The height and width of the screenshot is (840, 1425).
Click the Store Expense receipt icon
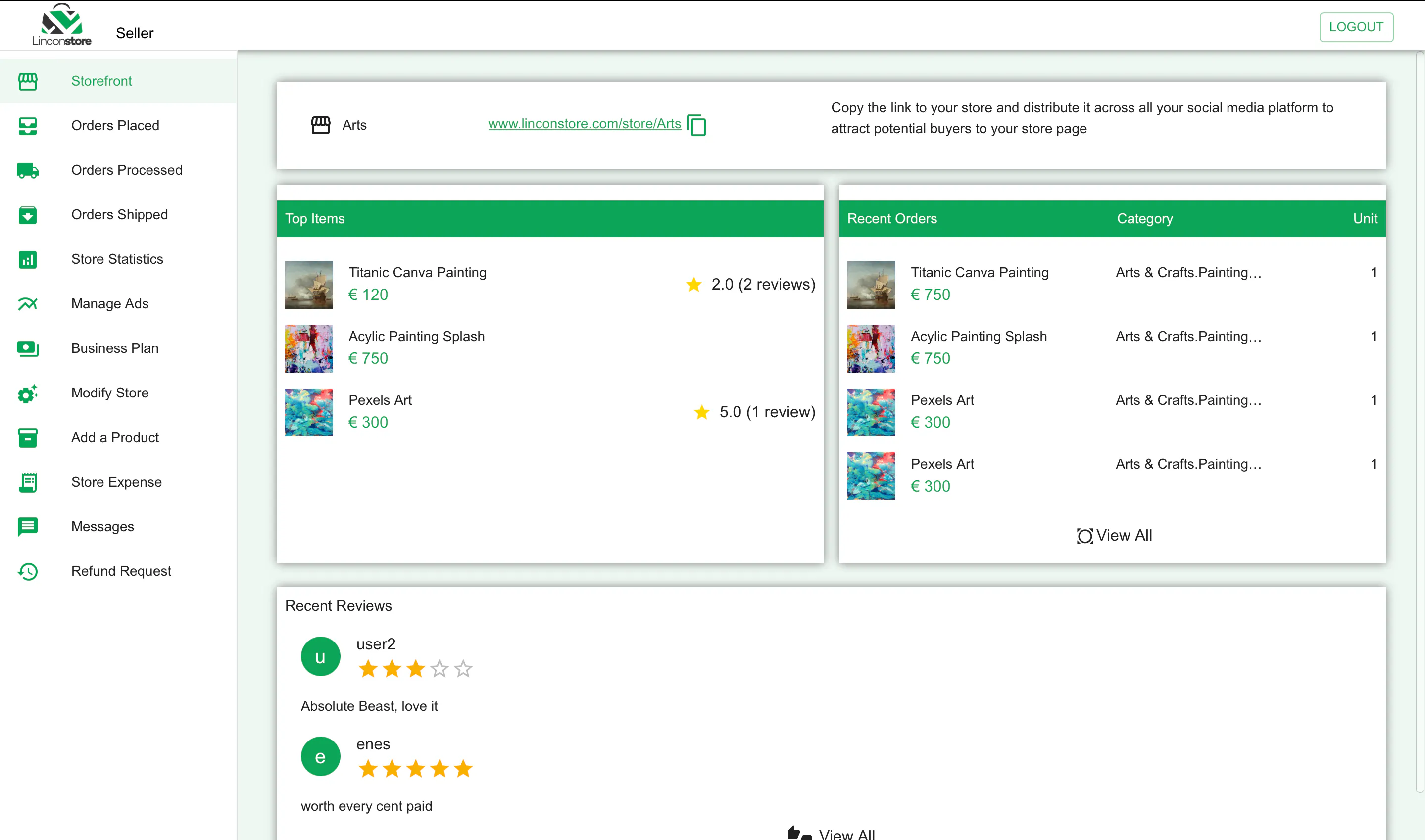tap(27, 482)
